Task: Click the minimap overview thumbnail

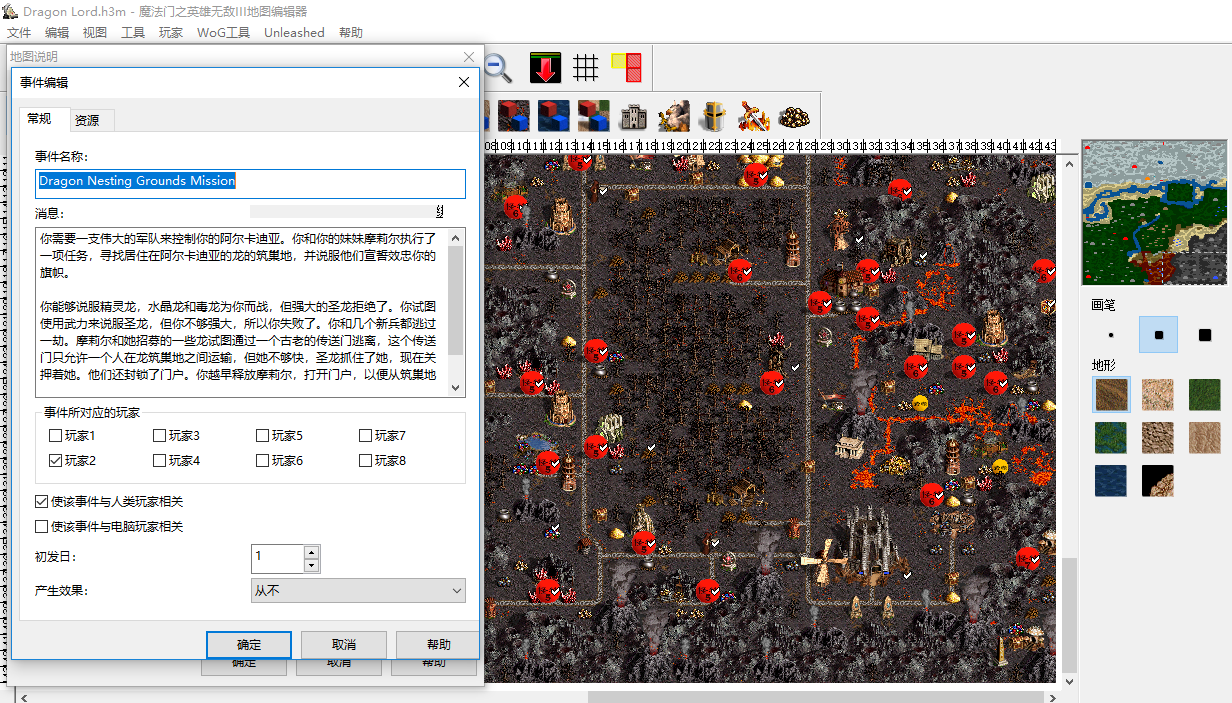Action: point(1153,213)
